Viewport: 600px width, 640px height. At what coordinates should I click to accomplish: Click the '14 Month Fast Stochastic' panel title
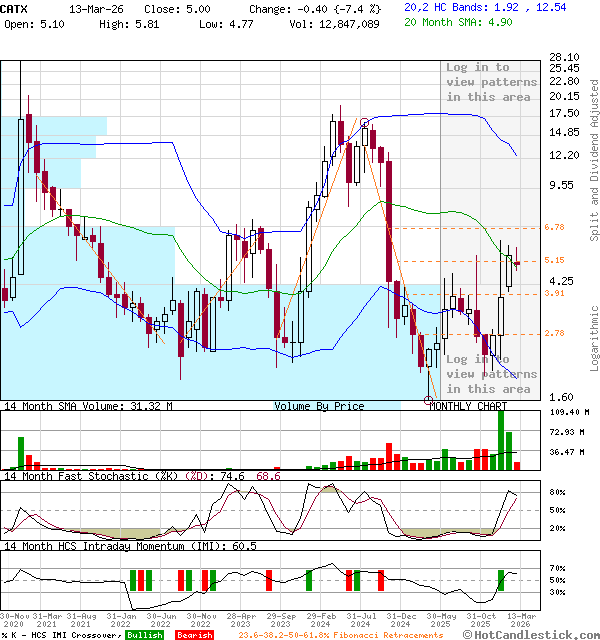click(90, 476)
